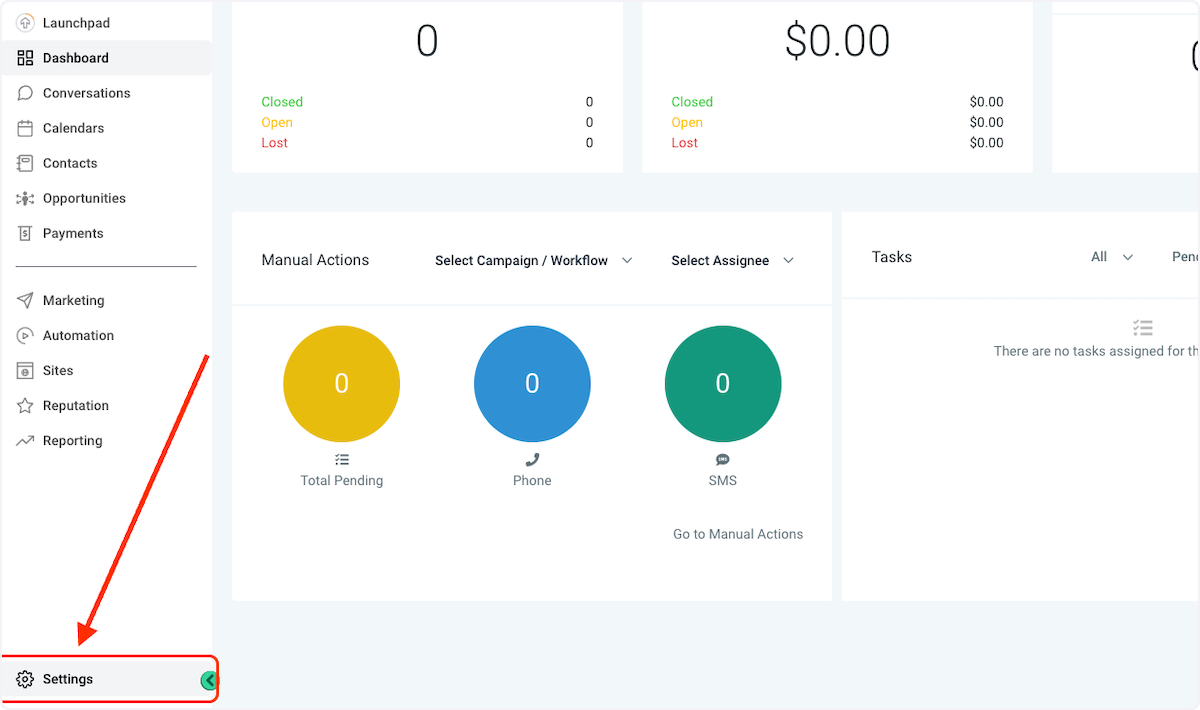Click the Settings gear icon

pyautogui.click(x=25, y=679)
